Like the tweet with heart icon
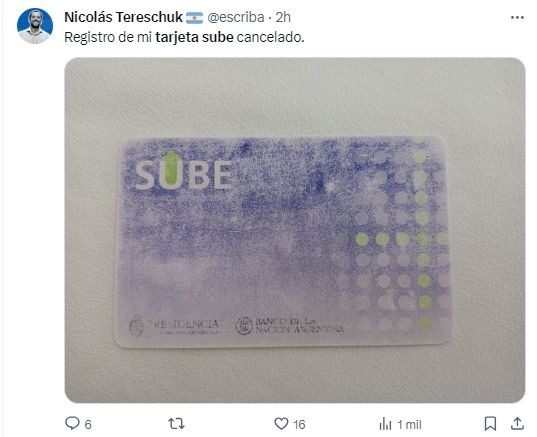 [281, 424]
